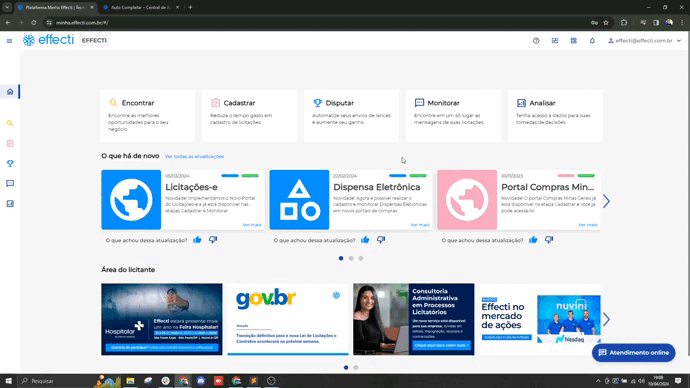Open the Analisar chart icon in the sidebar

point(10,204)
